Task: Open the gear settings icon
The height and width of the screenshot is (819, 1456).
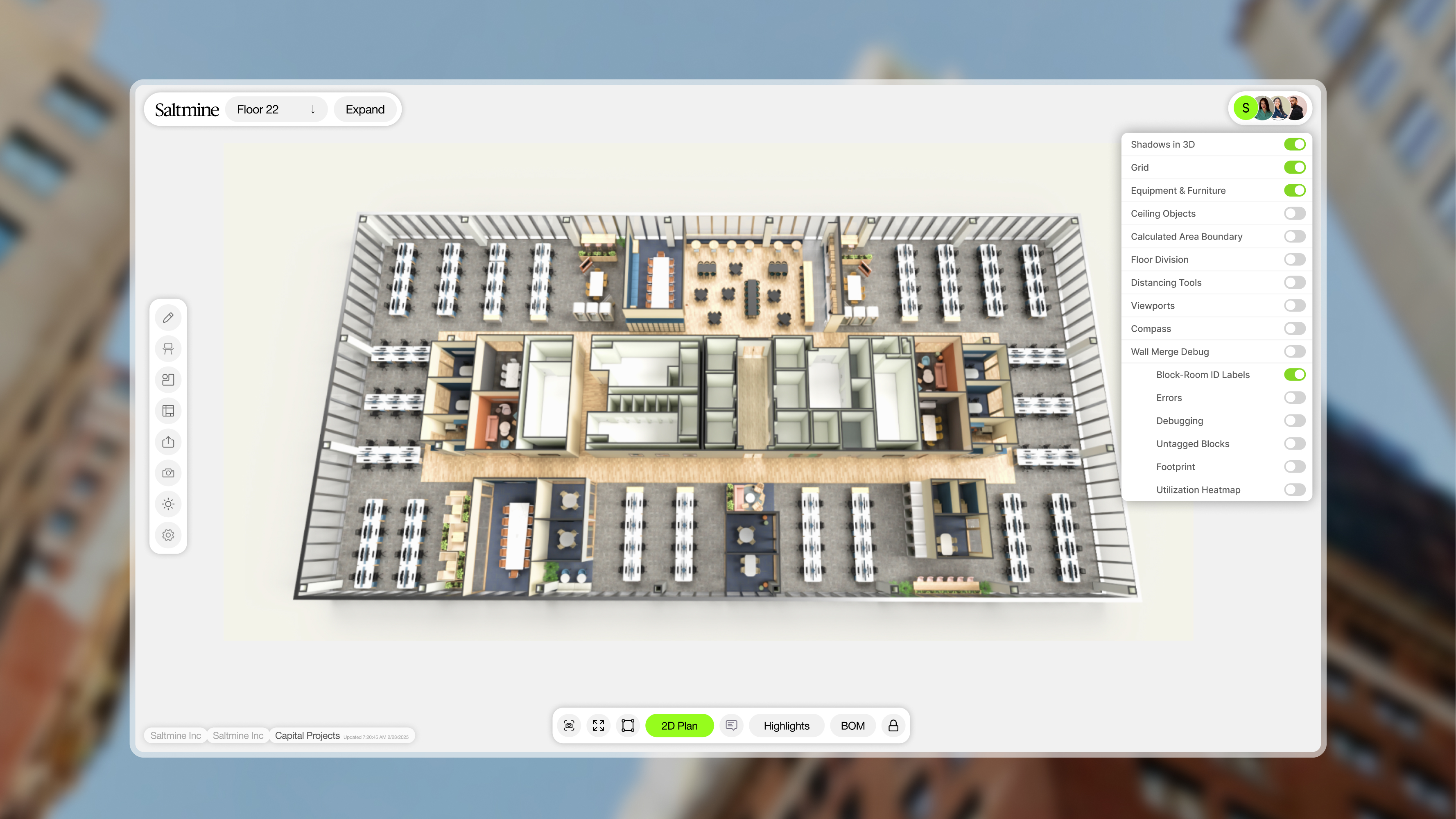Action: 168,535
